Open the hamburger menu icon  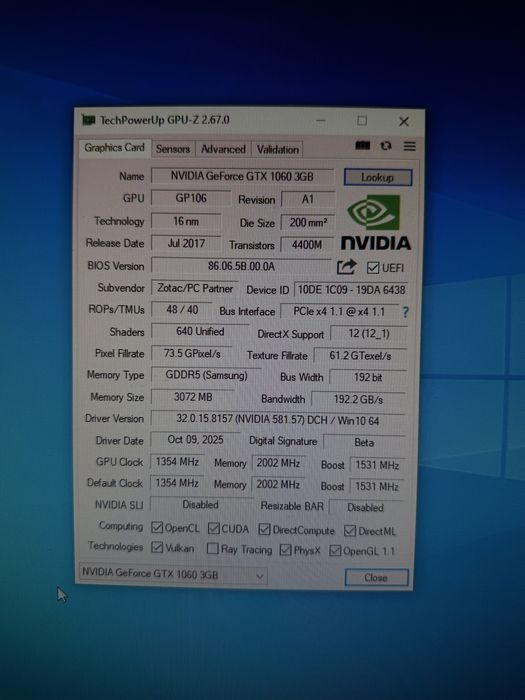pos(409,146)
